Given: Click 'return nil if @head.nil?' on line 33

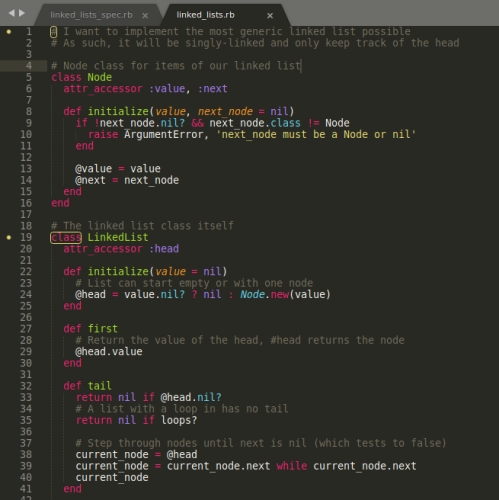Looking at the screenshot, I should [148, 397].
